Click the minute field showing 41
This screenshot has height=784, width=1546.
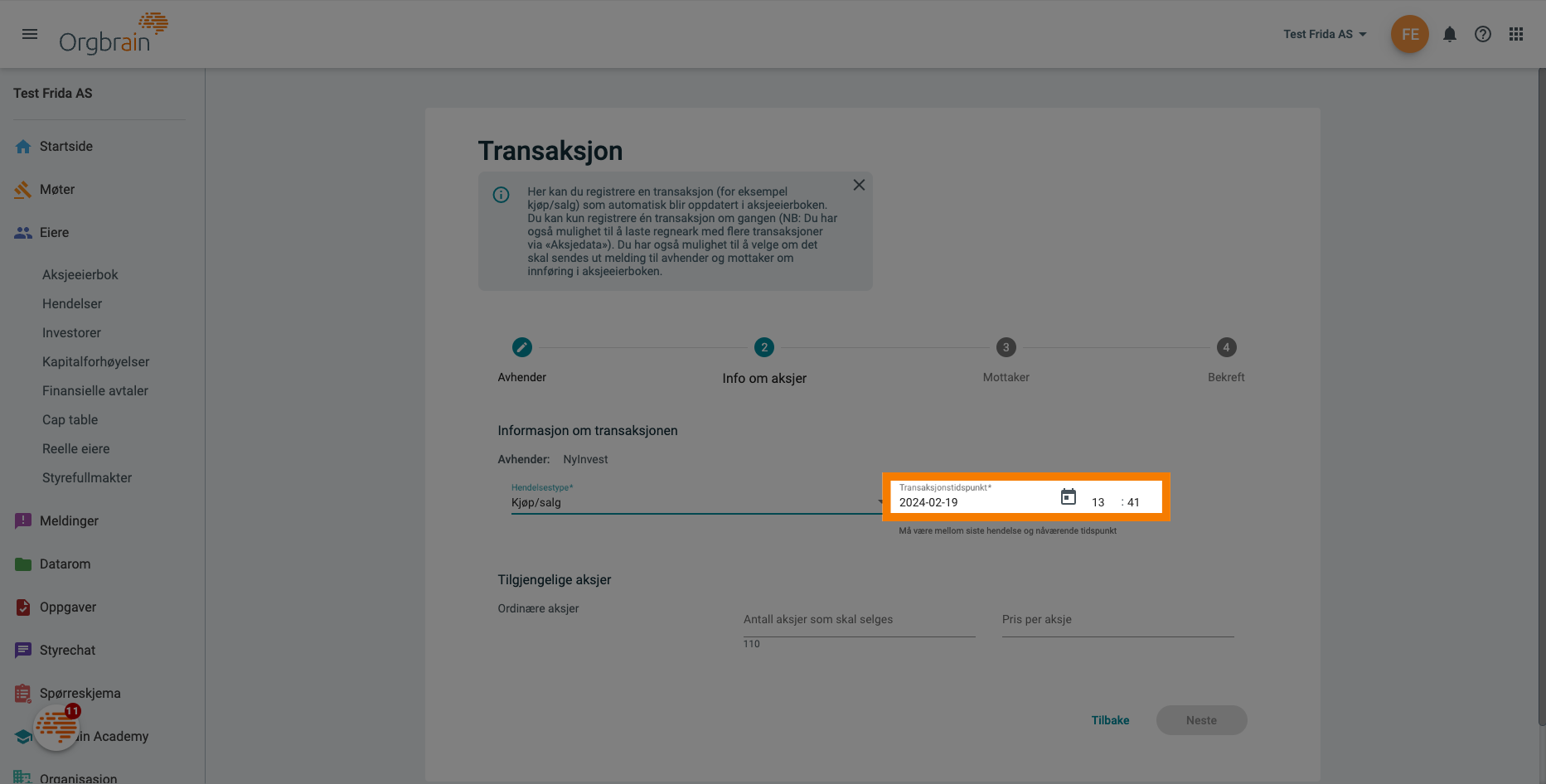1133,502
